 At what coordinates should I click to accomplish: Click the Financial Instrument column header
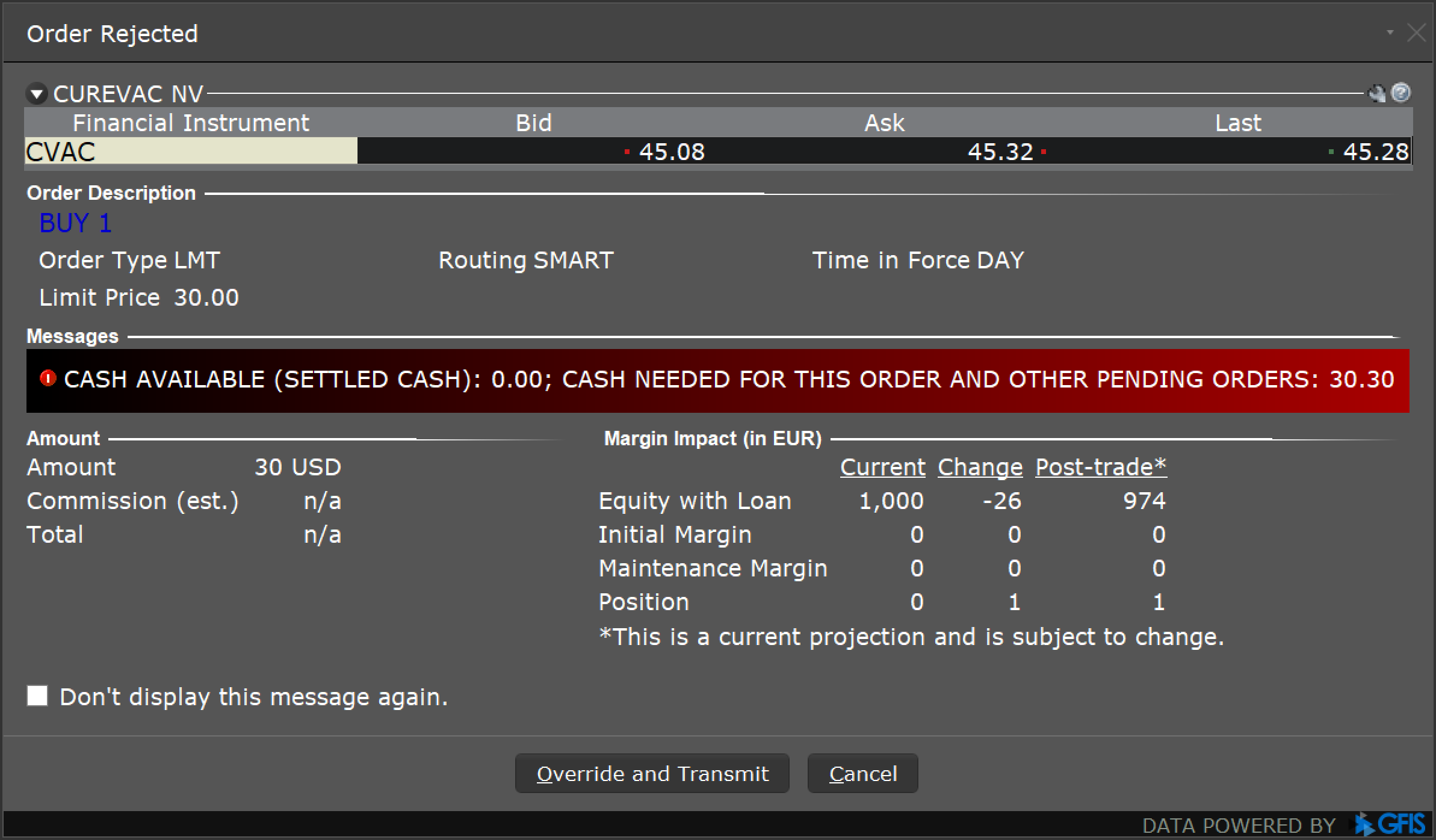pos(190,123)
